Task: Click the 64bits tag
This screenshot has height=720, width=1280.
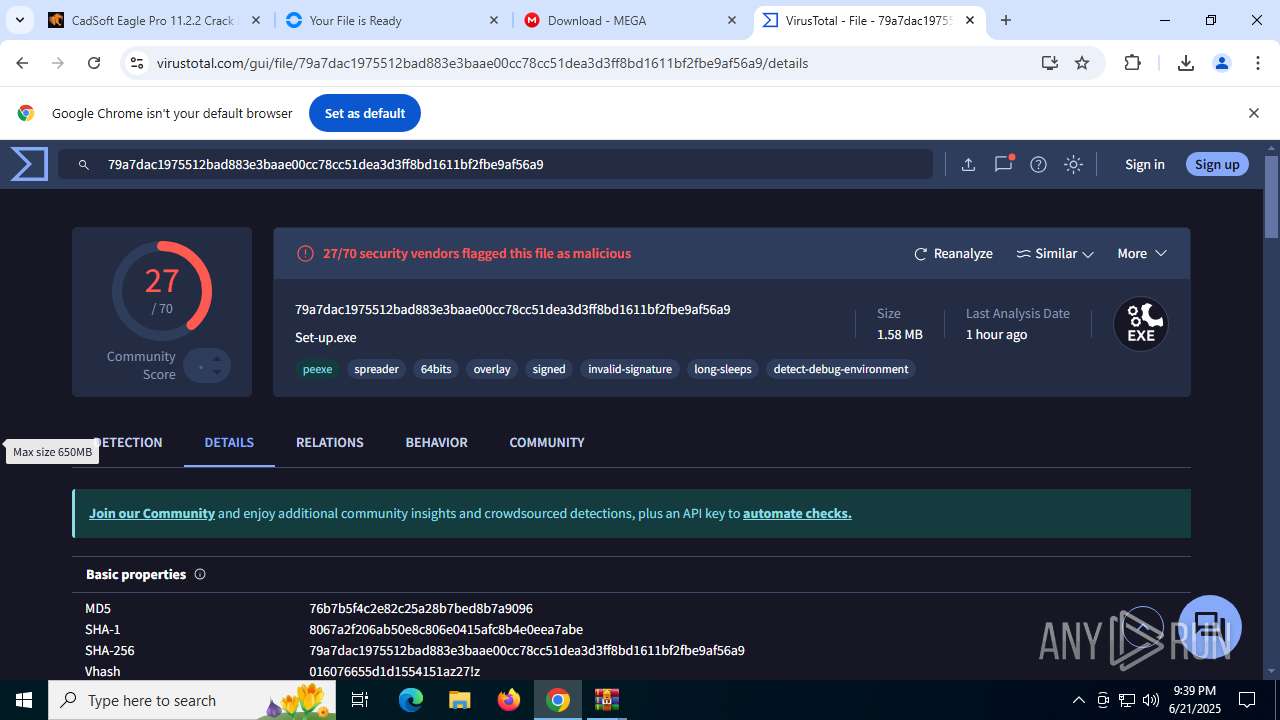Action: point(436,369)
